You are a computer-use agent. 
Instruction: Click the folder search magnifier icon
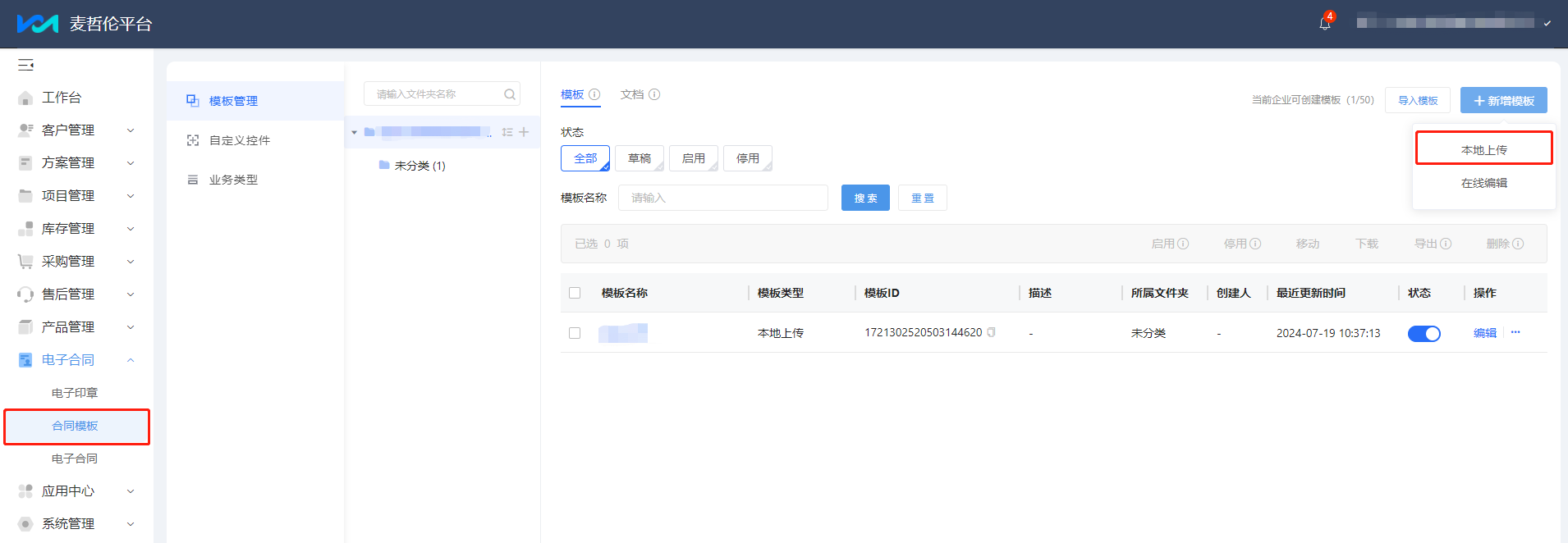click(x=510, y=94)
